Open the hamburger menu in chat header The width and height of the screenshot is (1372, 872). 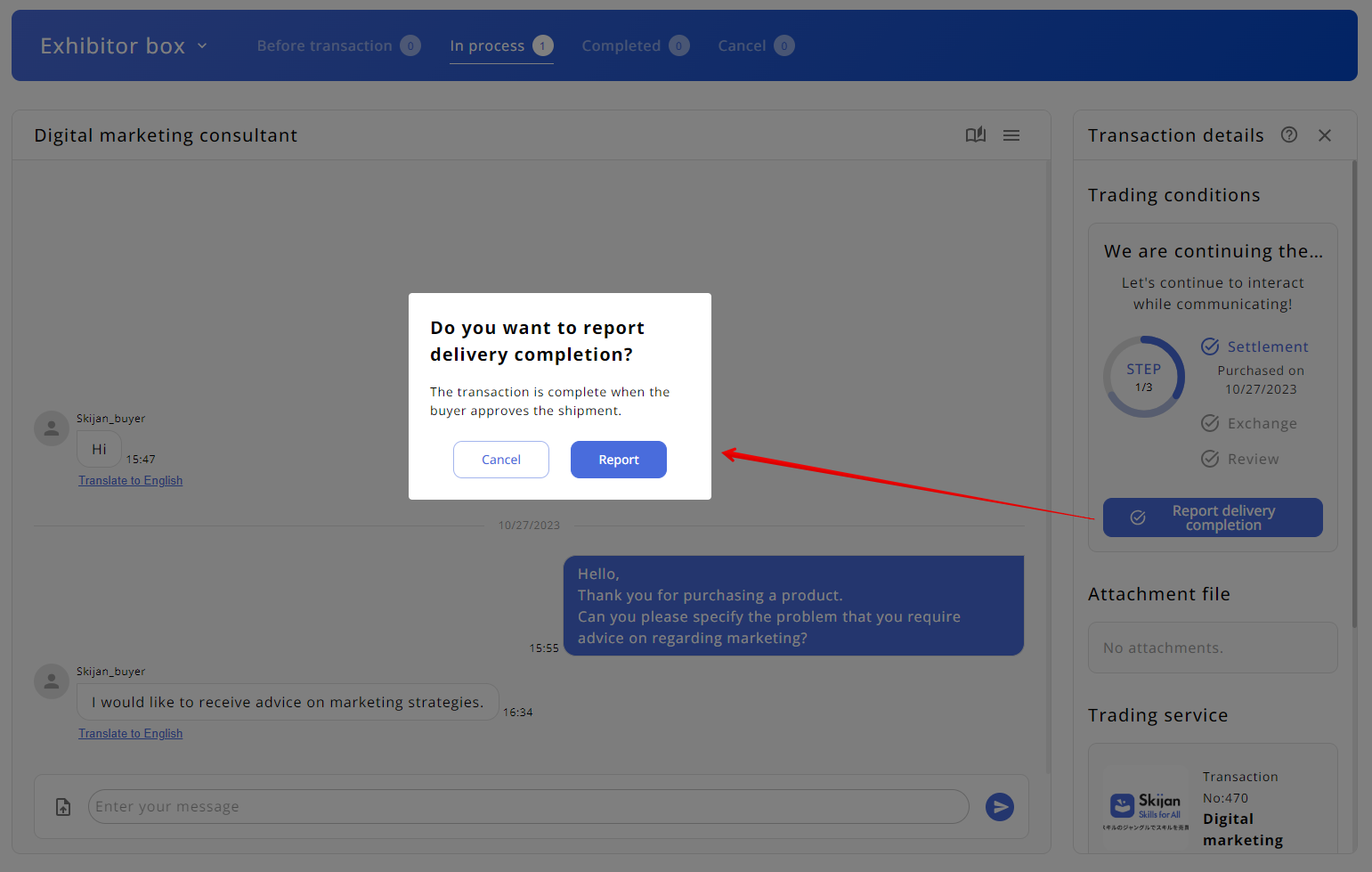pos(1011,135)
